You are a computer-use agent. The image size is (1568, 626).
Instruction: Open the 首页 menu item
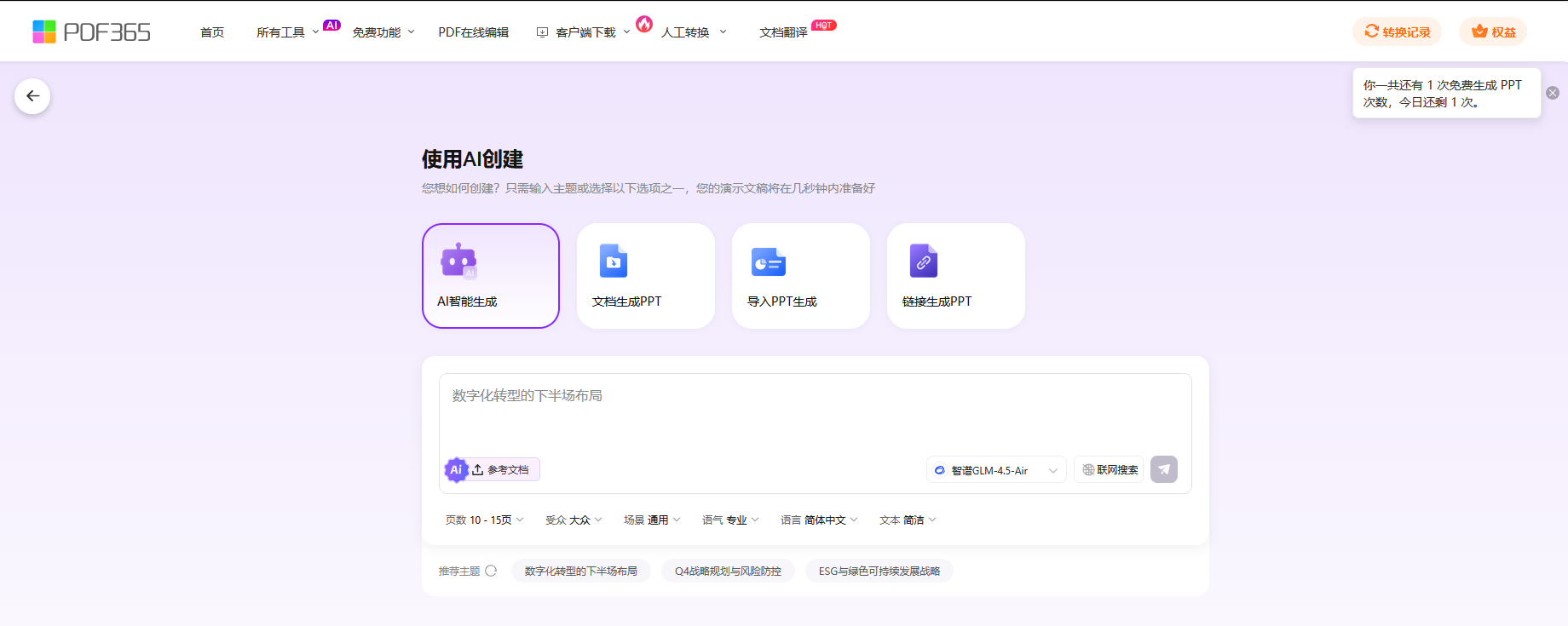point(212,32)
